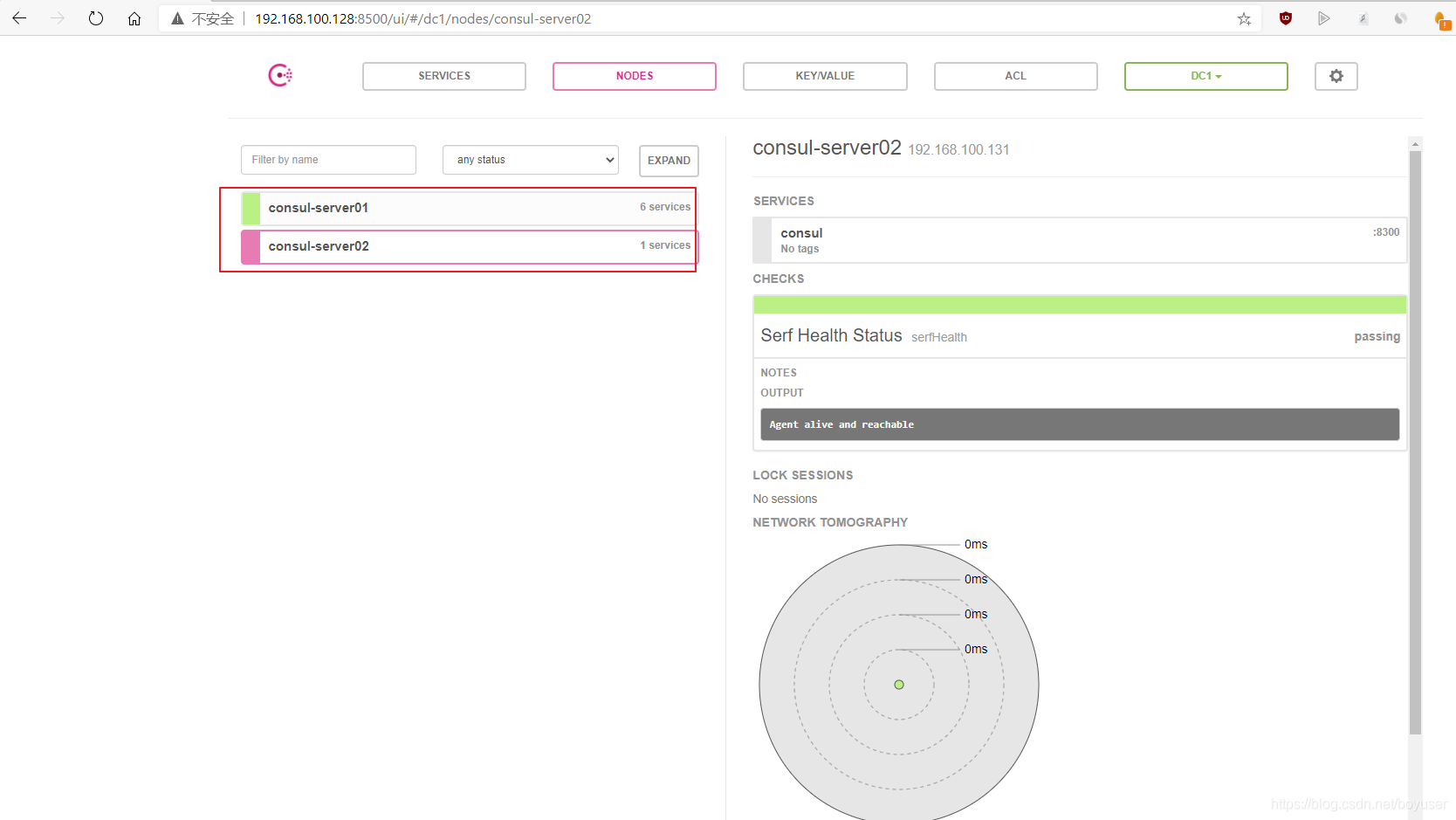
Task: Click the green node dot in tomography chart
Action: 899,685
